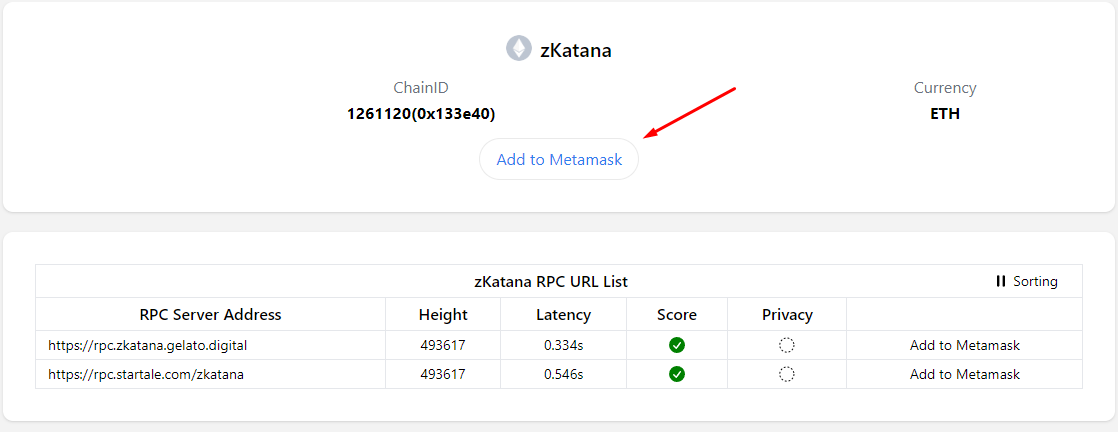Image resolution: width=1118 pixels, height=432 pixels.
Task: Click the 0.334s latency value
Action: pos(563,345)
